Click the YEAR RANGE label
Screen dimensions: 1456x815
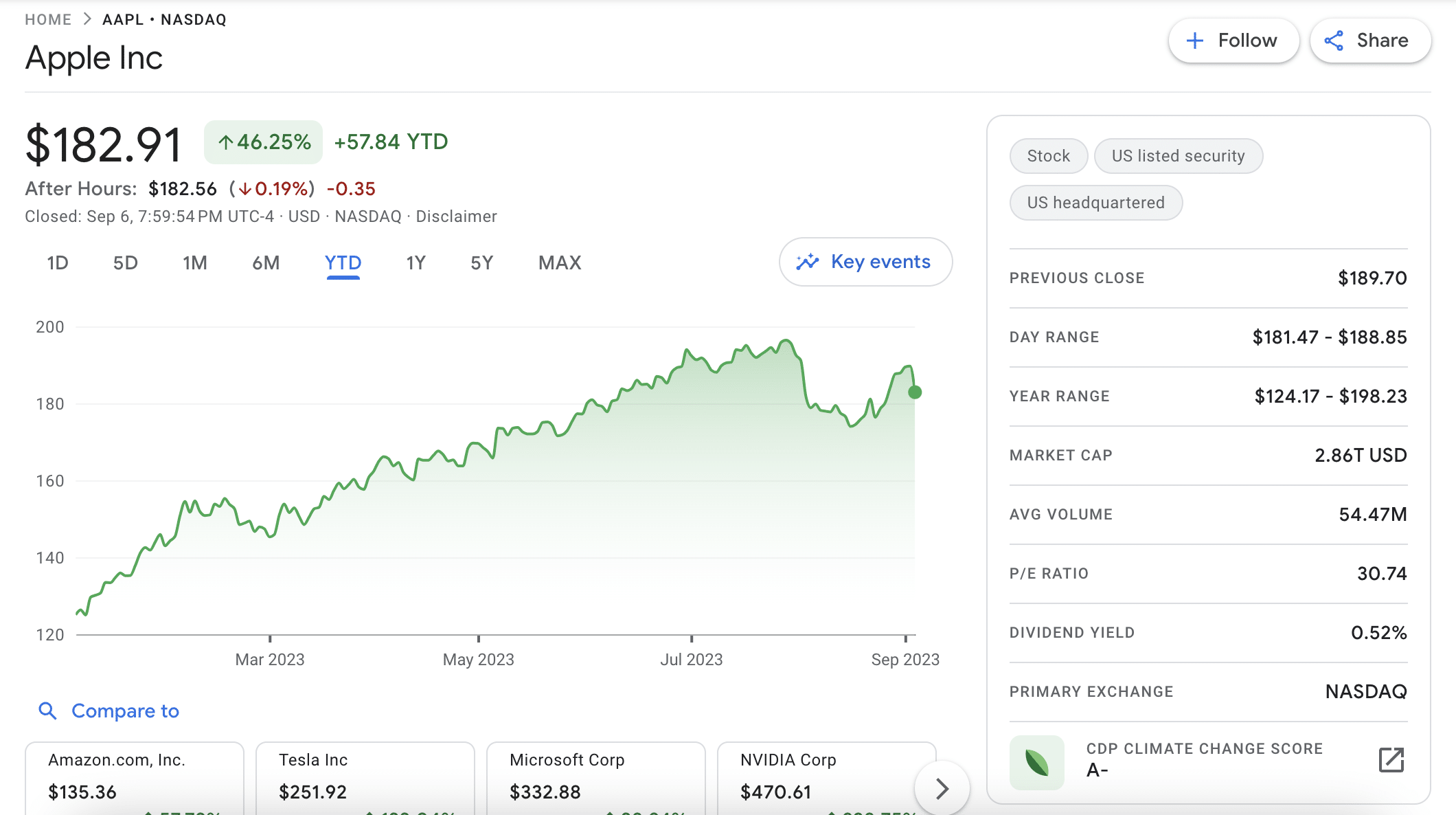[x=1060, y=397]
